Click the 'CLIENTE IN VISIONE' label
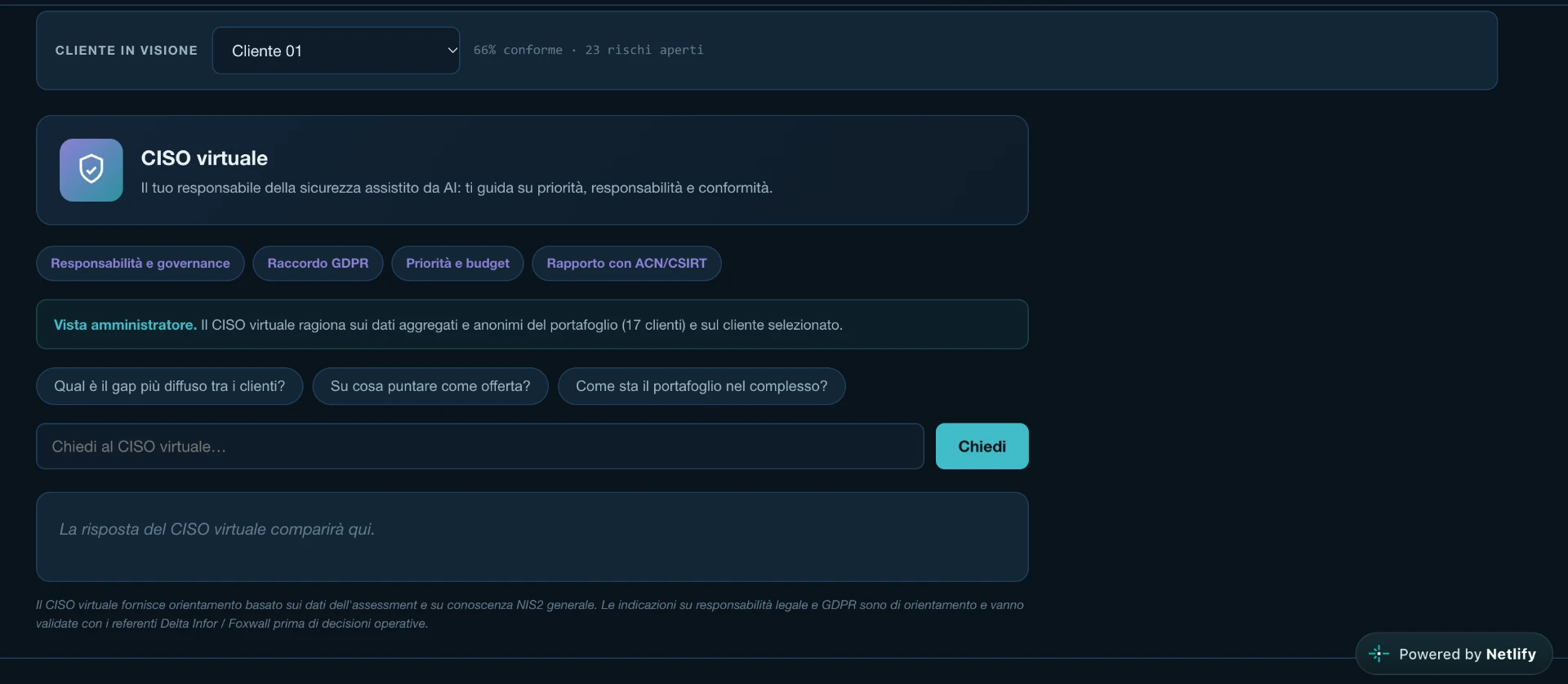The height and width of the screenshot is (684, 1568). pyautogui.click(x=127, y=51)
